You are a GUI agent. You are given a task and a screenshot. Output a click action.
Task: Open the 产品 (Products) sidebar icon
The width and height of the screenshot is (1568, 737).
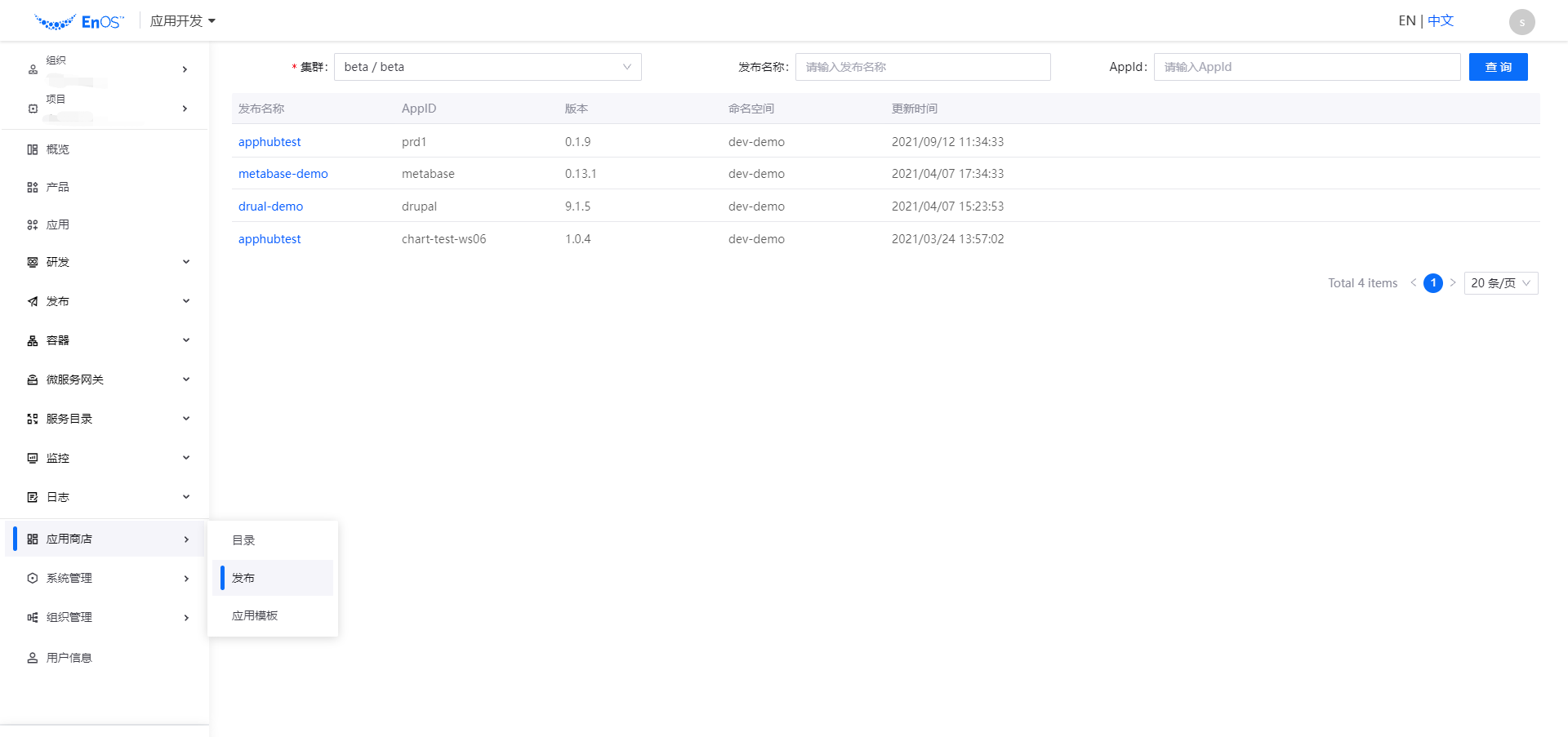click(33, 186)
